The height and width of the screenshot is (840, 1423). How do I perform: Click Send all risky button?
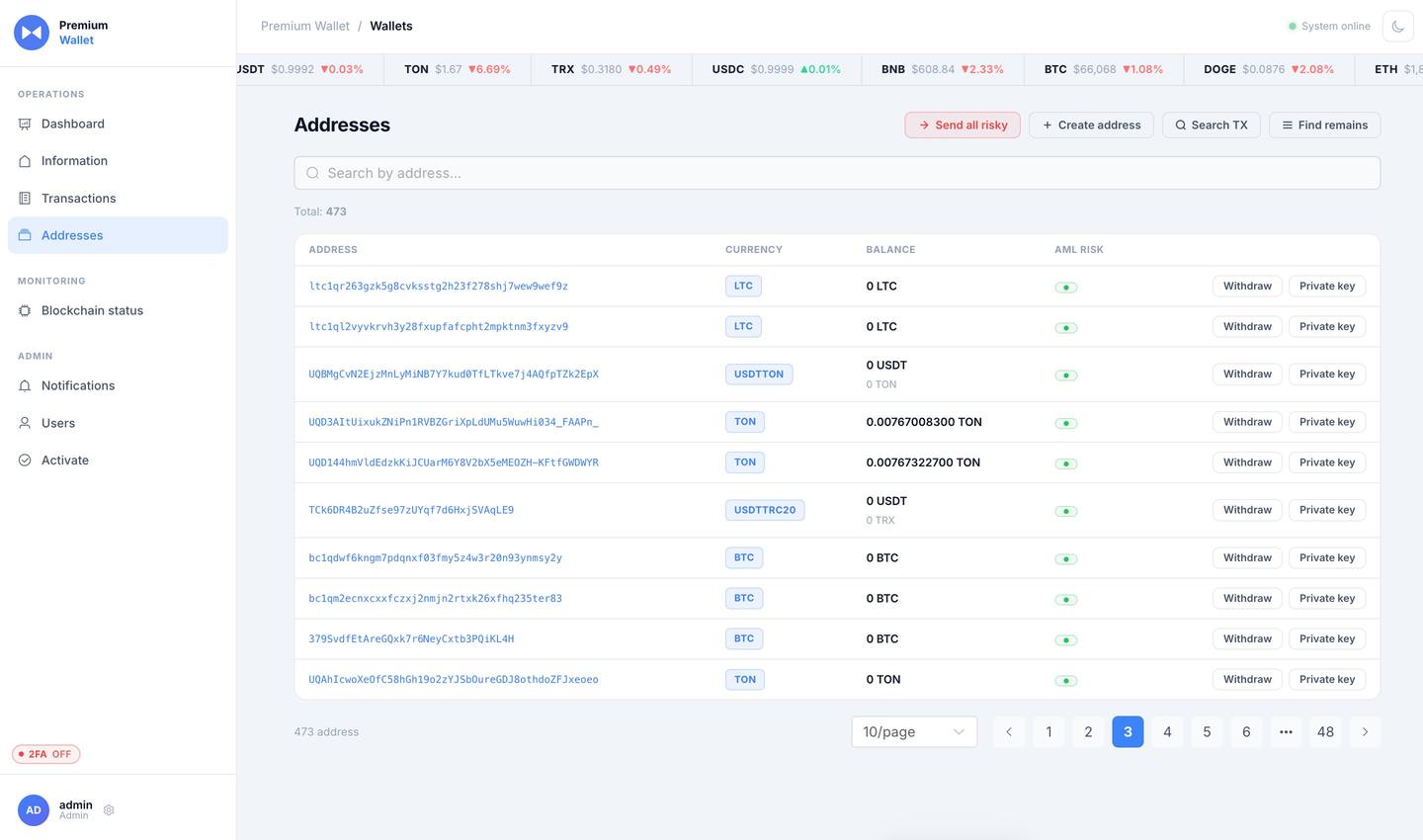tap(963, 126)
